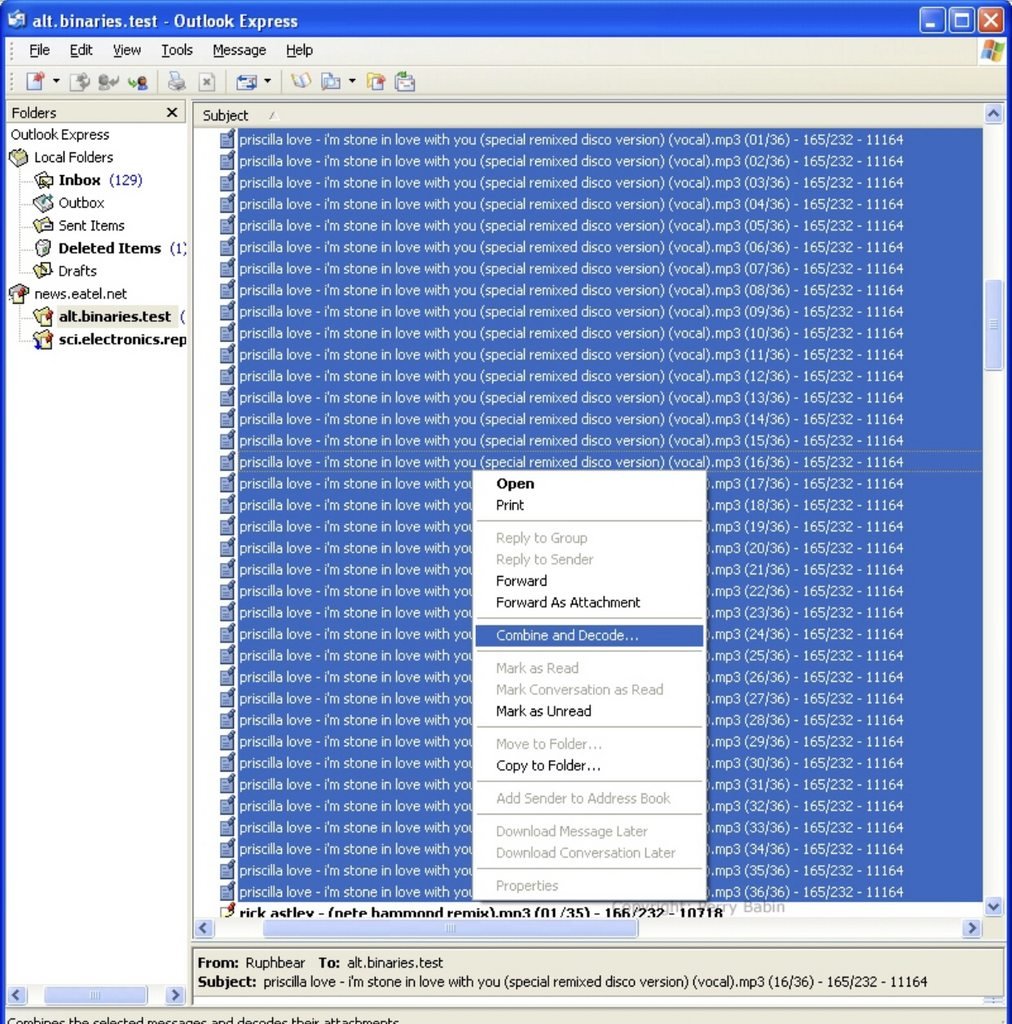Expand the New Post dropdown arrow
Screen dimensions: 1012x1024
(56, 81)
